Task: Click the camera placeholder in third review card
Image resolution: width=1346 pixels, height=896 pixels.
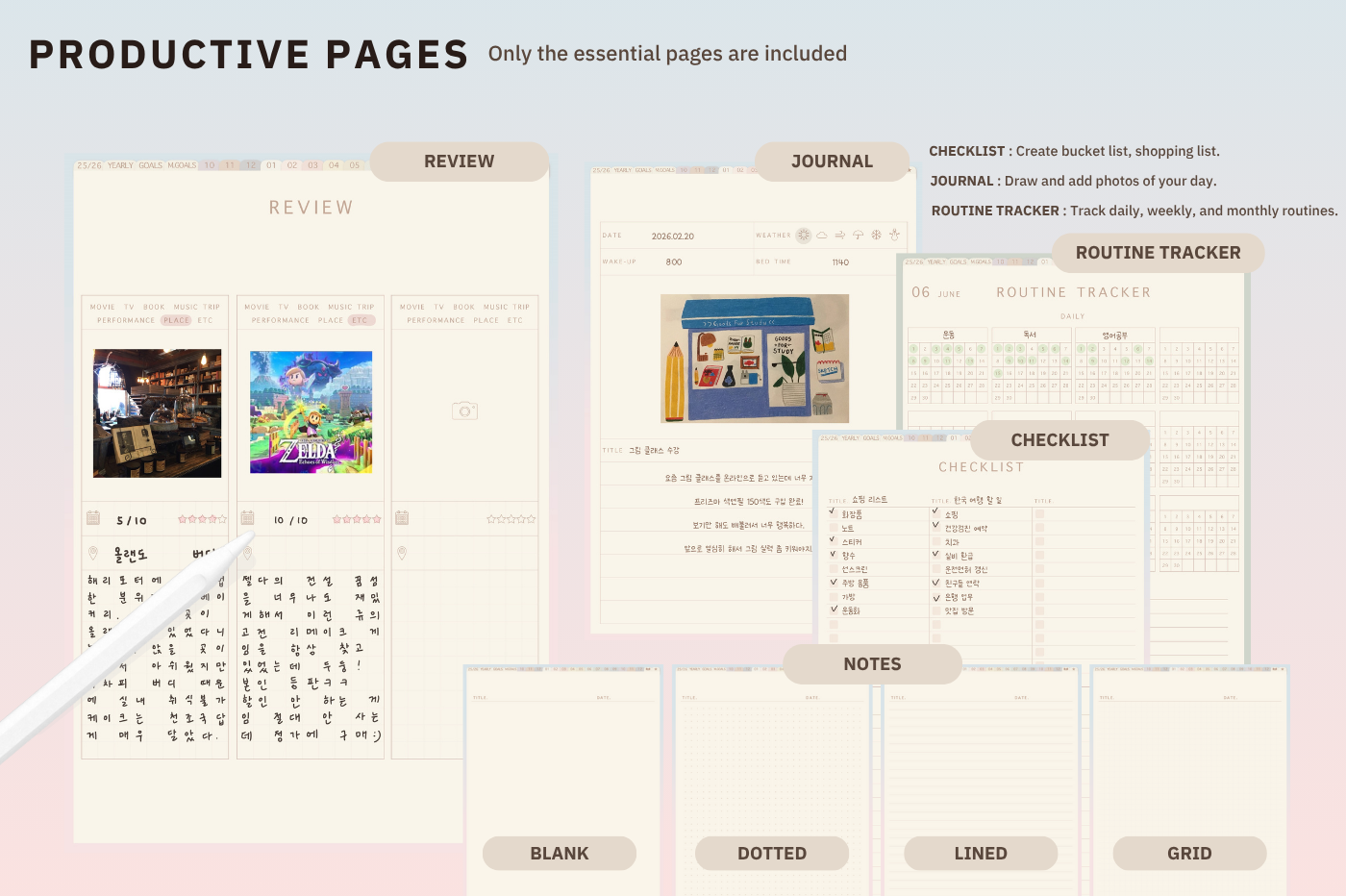Action: click(464, 411)
